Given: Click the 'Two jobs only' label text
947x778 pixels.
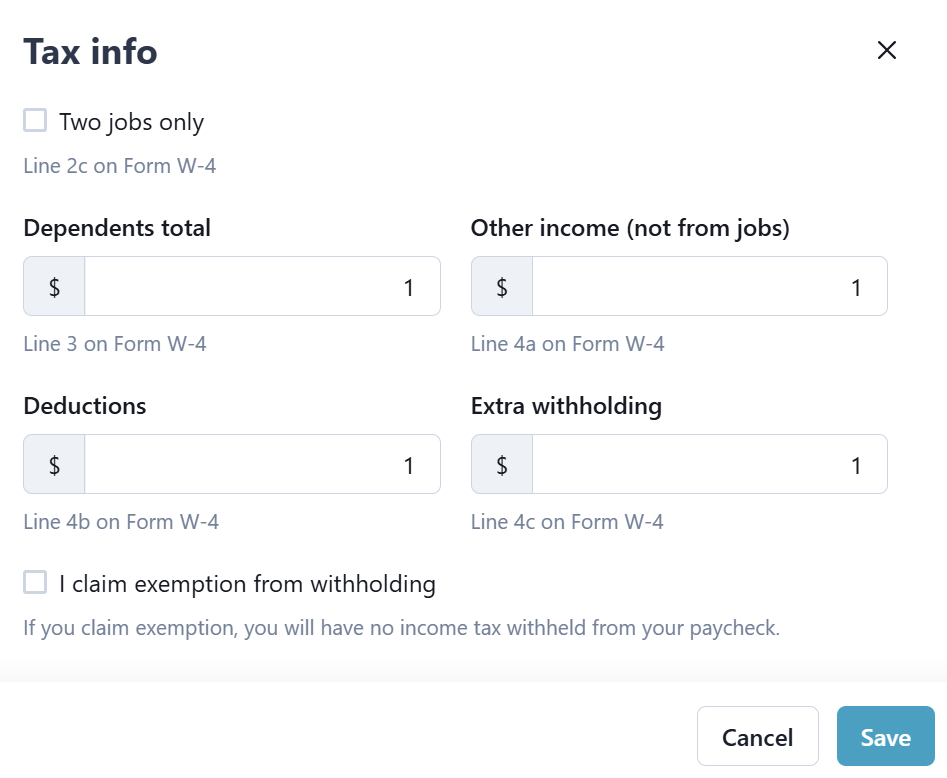Looking at the screenshot, I should pyautogui.click(x=131, y=123).
